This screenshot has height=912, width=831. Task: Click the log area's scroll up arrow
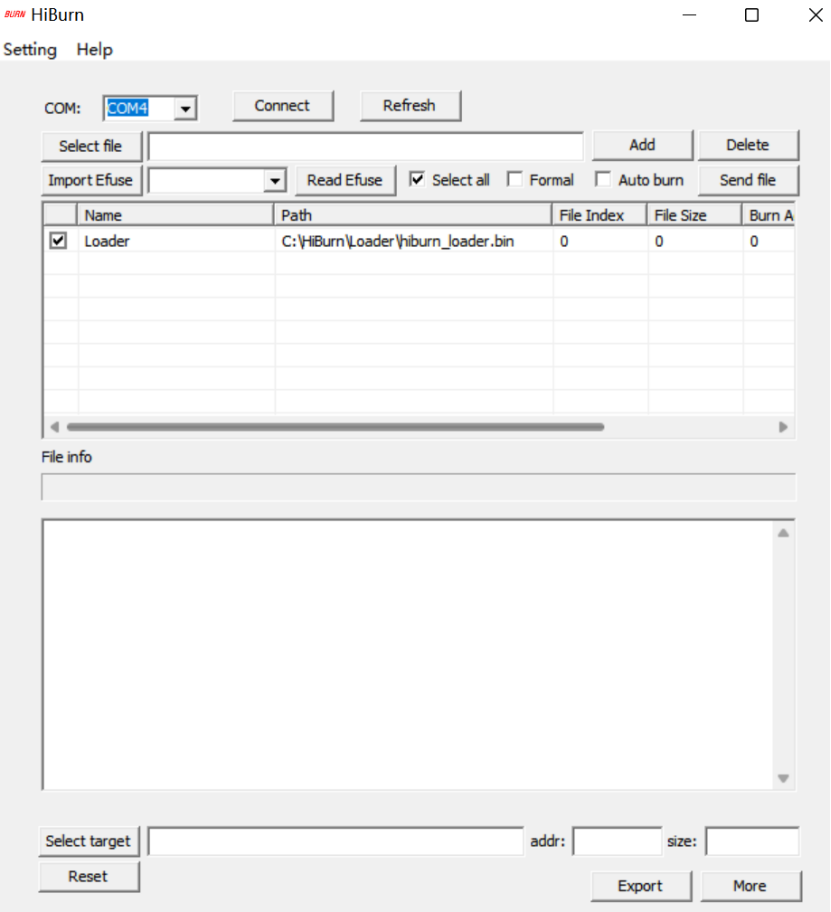[x=783, y=533]
